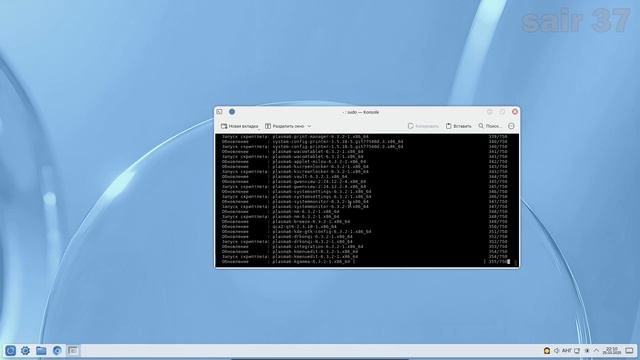
Task: Open a new tab with Новая вкладка
Action: (240, 126)
